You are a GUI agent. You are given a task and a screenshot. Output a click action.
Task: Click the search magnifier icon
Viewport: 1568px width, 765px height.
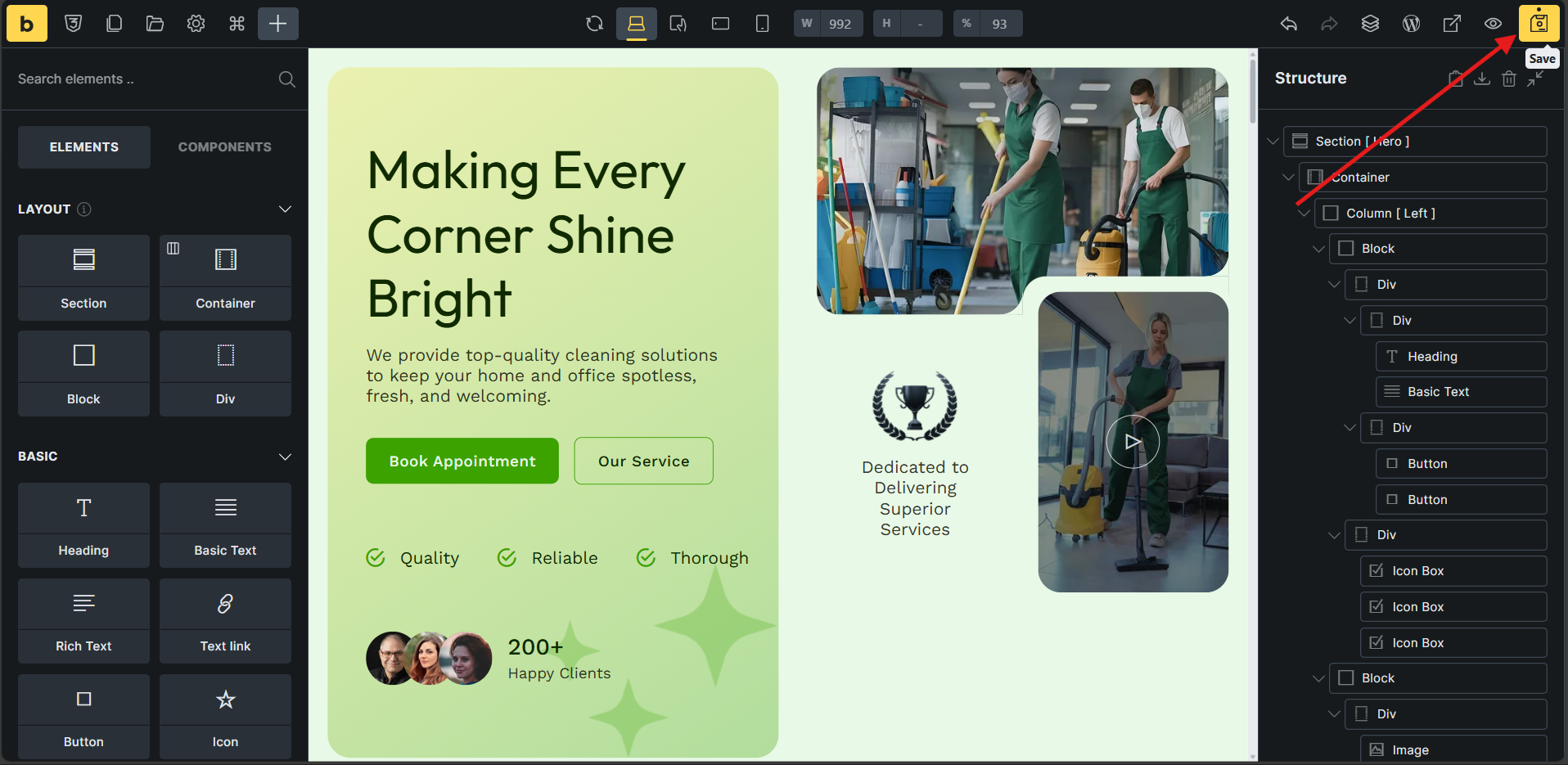pyautogui.click(x=287, y=79)
